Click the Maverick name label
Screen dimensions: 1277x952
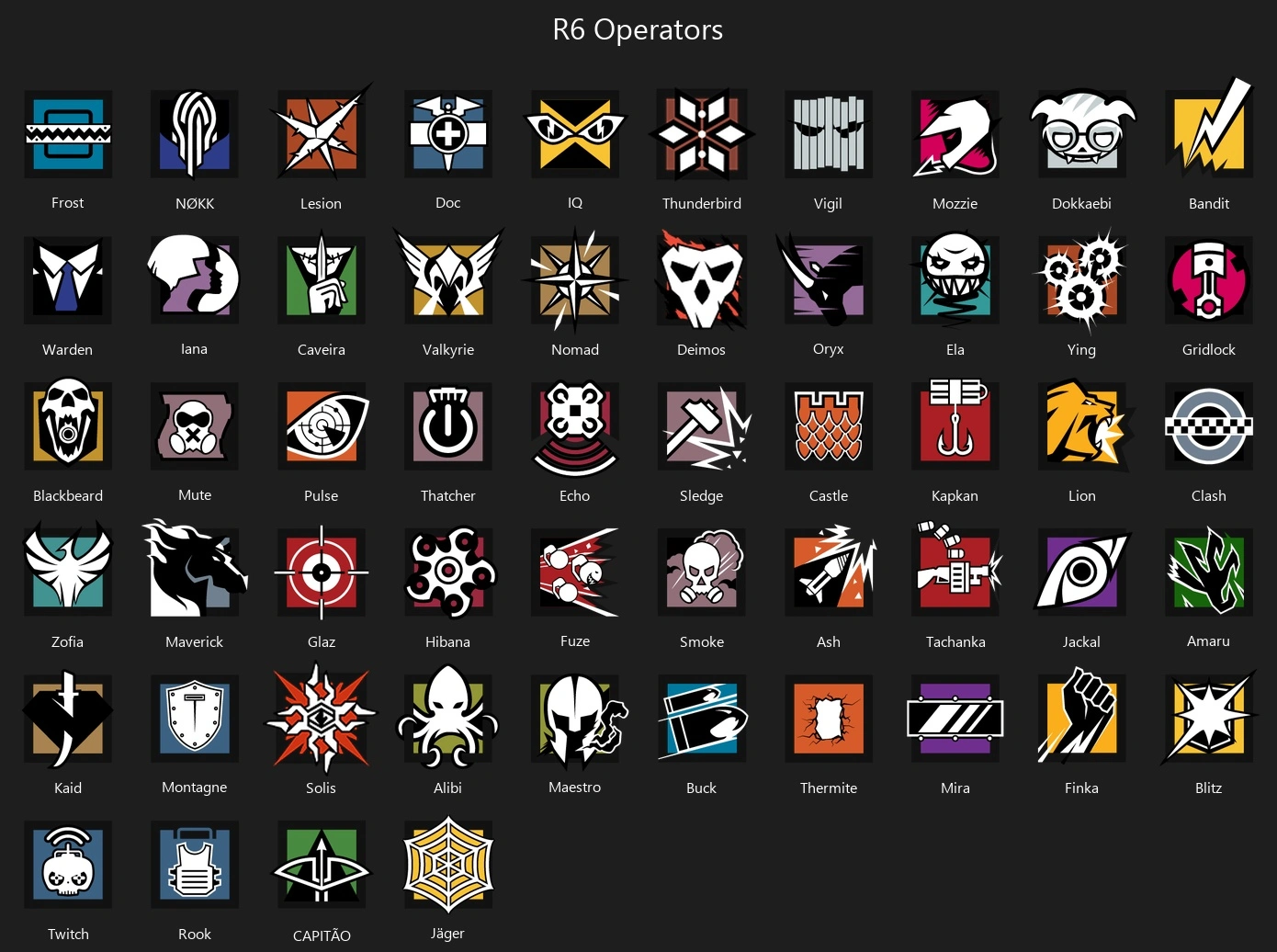[x=195, y=641]
